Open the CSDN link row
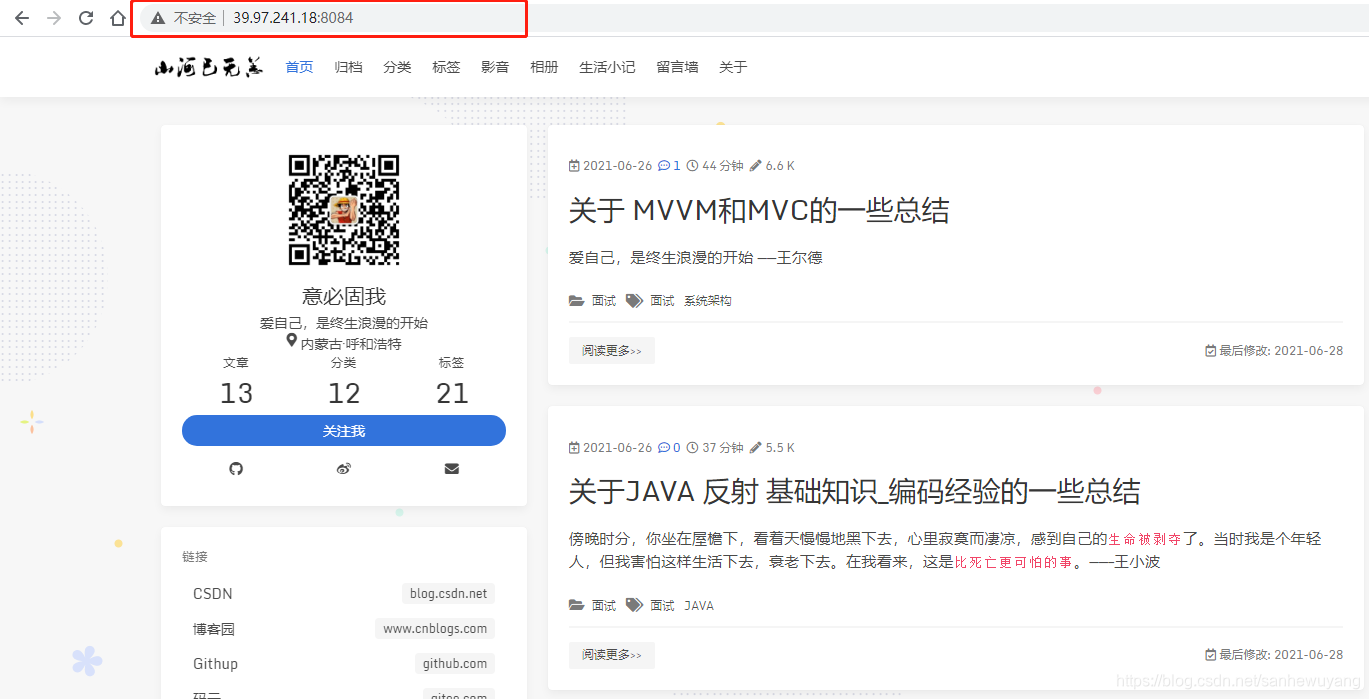The image size is (1369, 699). pyautogui.click(x=344, y=594)
